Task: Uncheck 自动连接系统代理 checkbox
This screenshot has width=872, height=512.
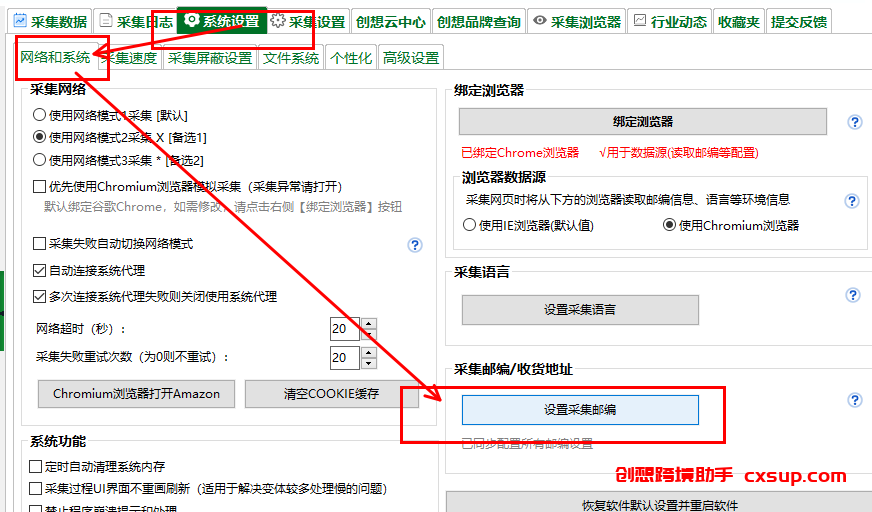Action: [x=39, y=271]
